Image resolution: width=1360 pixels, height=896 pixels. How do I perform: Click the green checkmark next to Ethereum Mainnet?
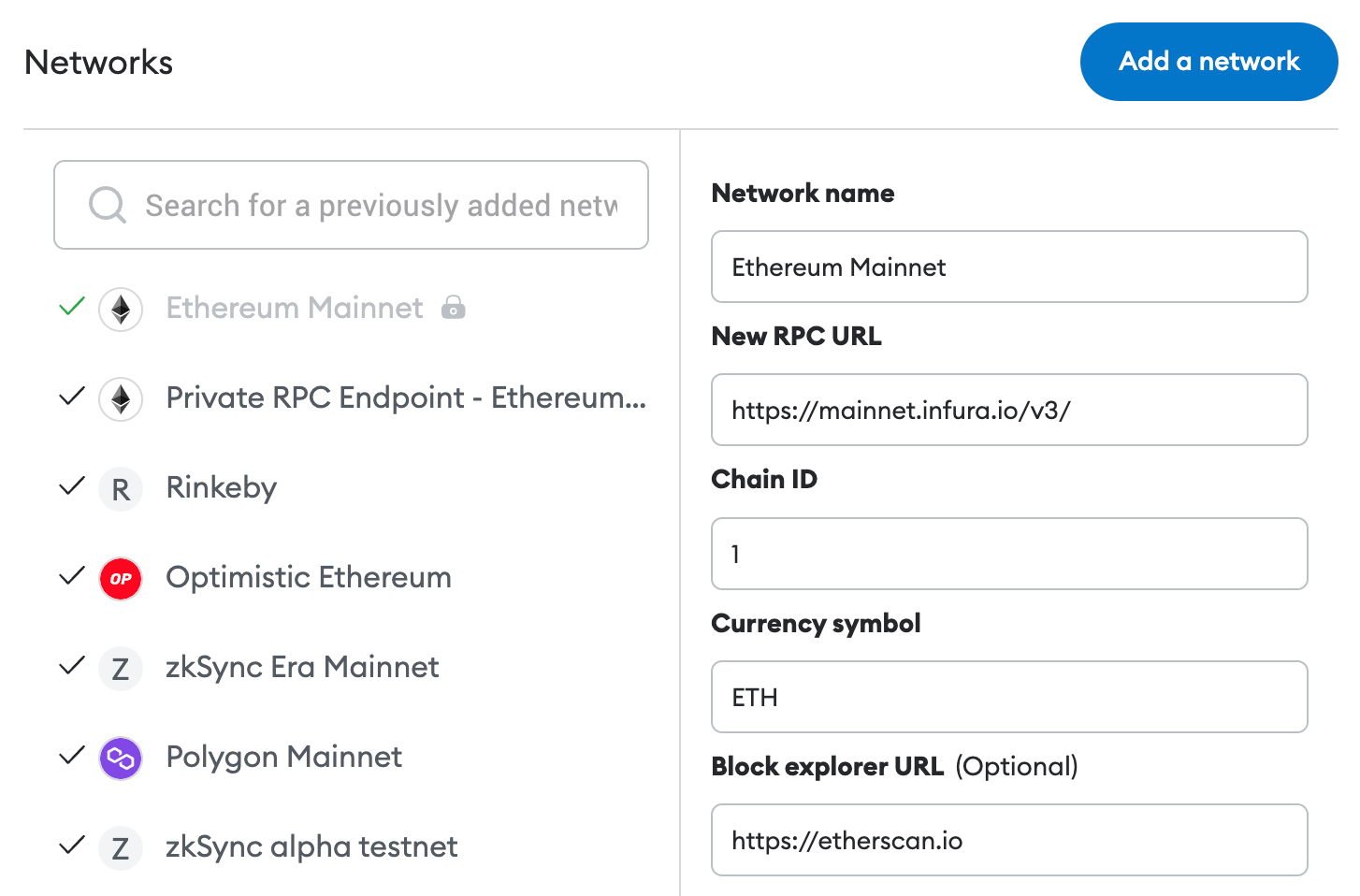coord(72,306)
